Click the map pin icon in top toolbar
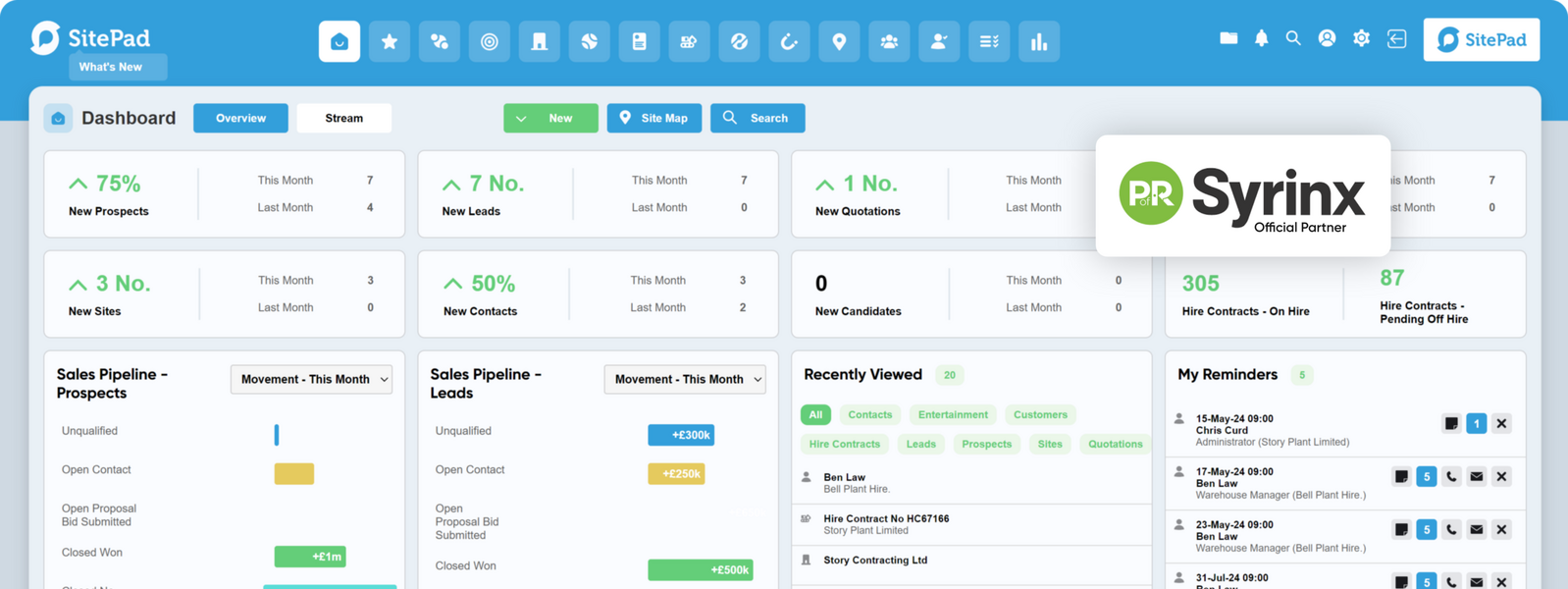 (x=839, y=41)
